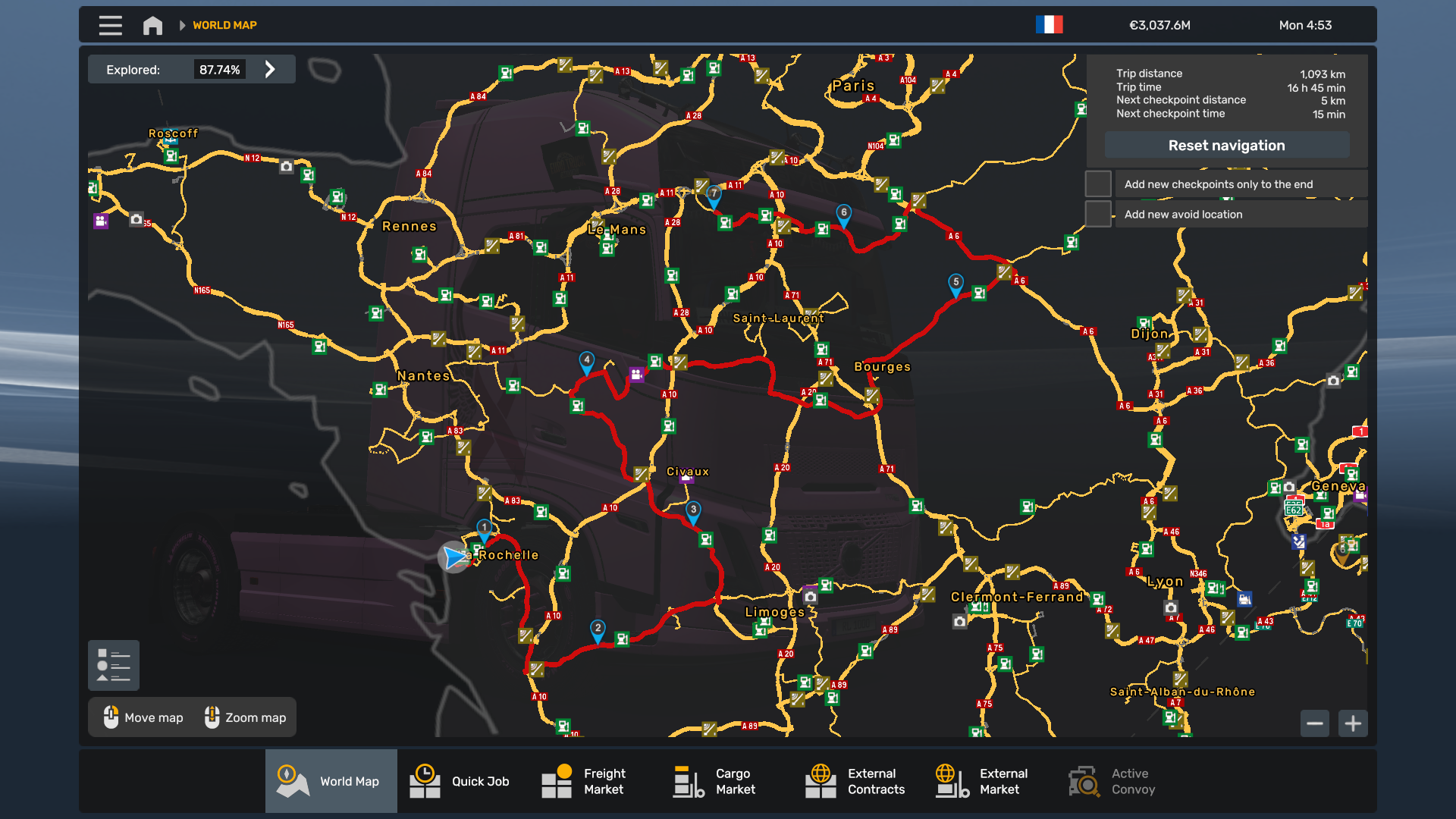Click the camera viewpoint icon south of Clermont-Ferrand
Screen dimensions: 1456x819
coord(960,622)
